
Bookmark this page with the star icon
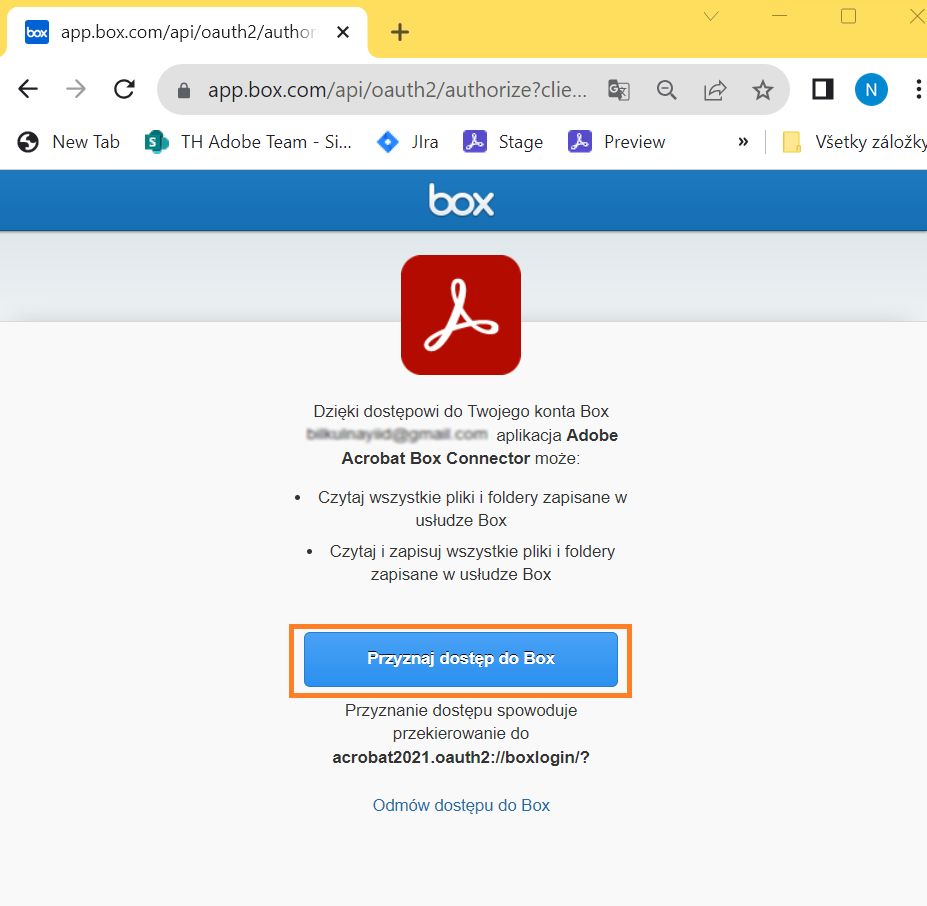(763, 90)
